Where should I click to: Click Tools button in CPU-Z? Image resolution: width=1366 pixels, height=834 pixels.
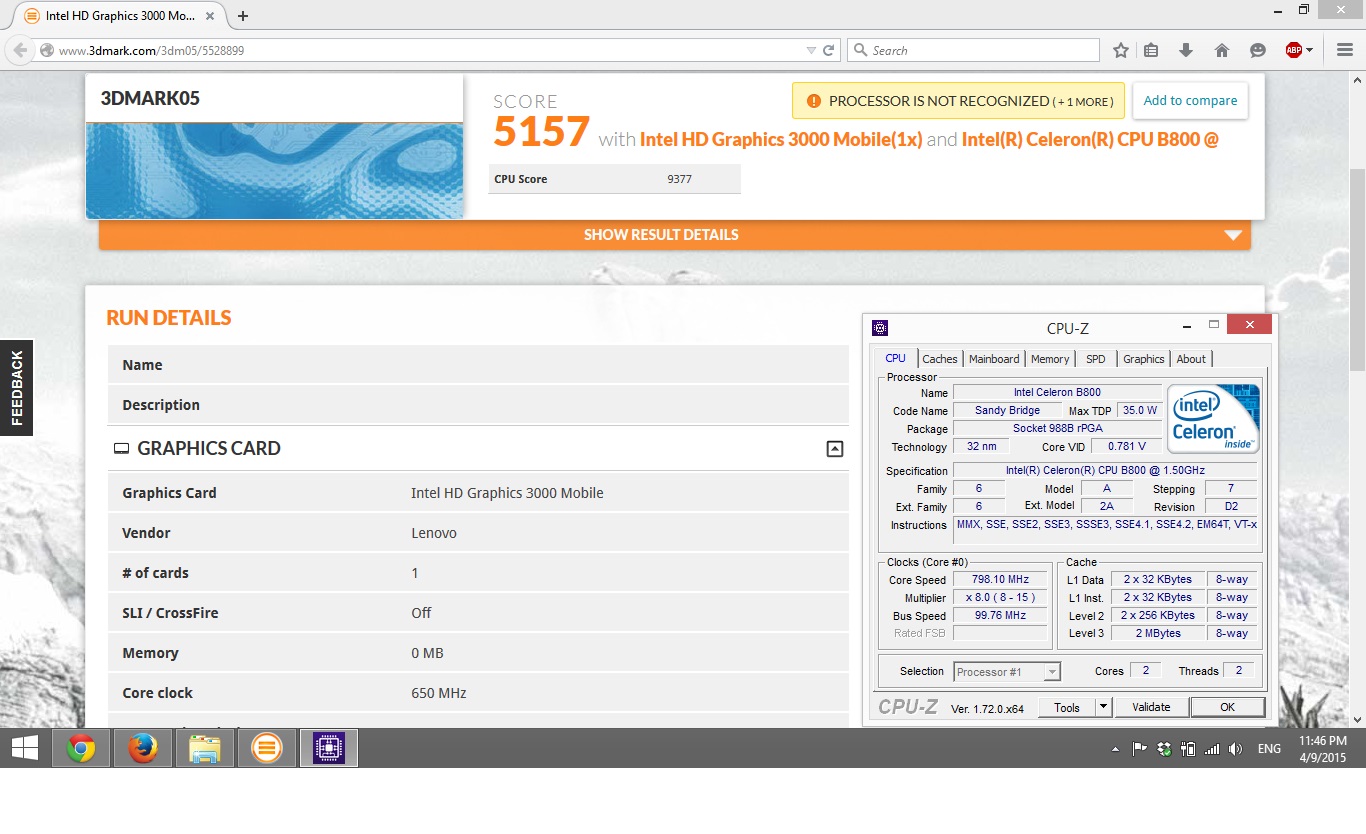[1067, 707]
